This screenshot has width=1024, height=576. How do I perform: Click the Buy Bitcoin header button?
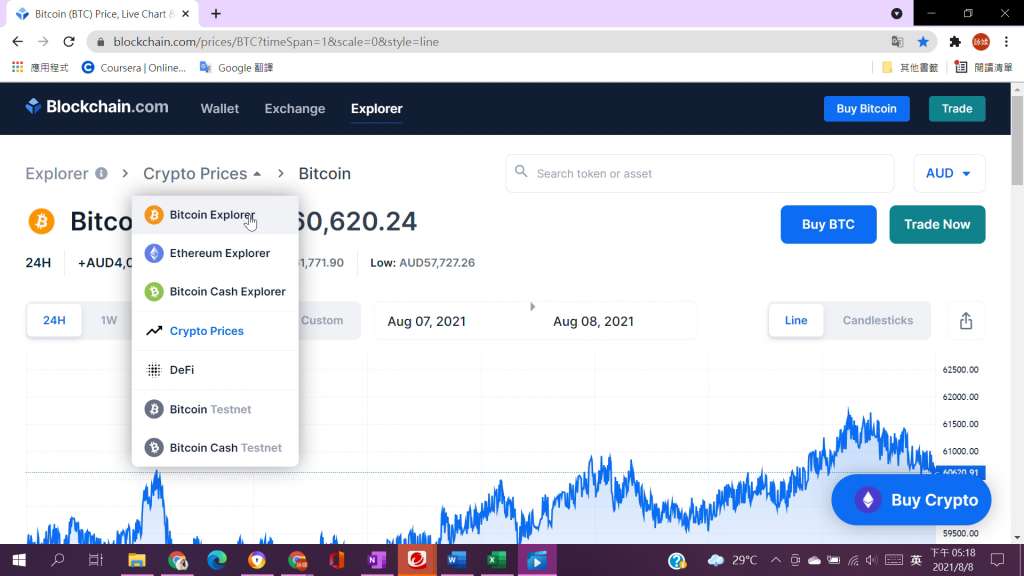pos(867,108)
